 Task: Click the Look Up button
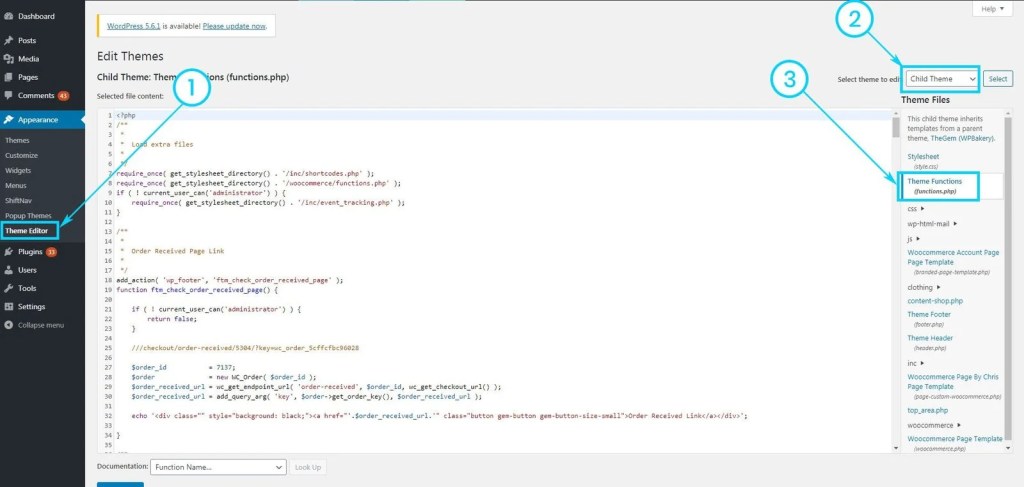click(308, 467)
